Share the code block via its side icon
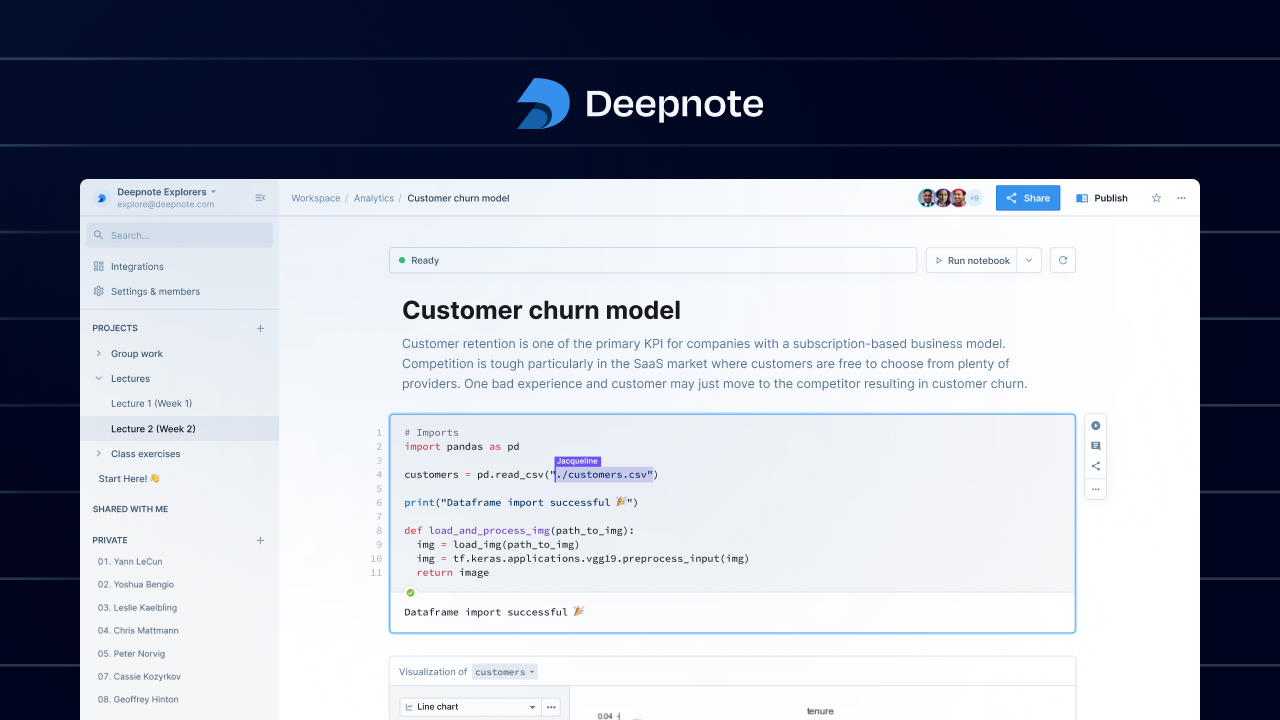This screenshot has height=720, width=1280. (1095, 465)
